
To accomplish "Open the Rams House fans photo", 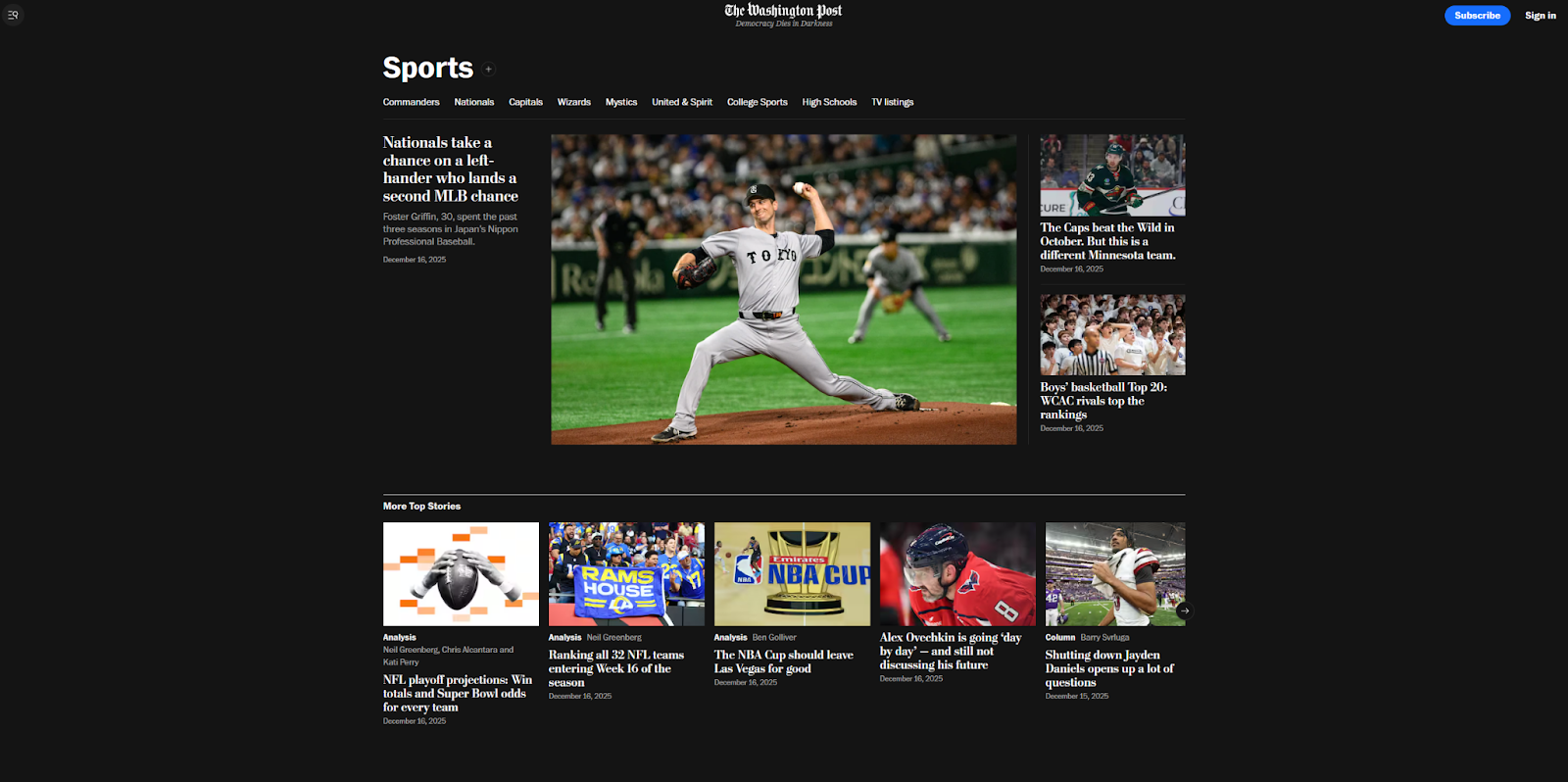I will pos(626,574).
